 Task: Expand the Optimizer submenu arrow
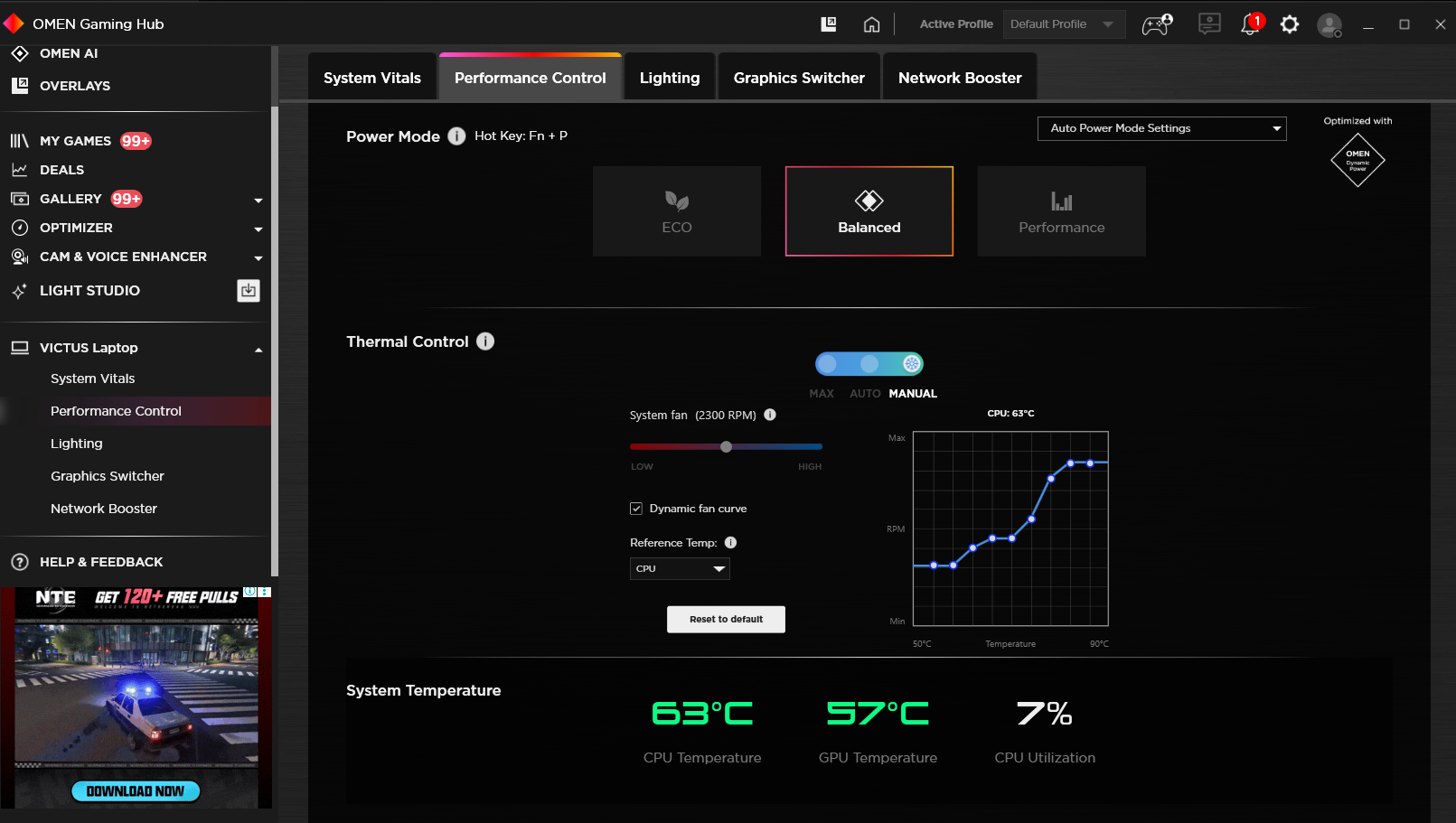(x=258, y=229)
